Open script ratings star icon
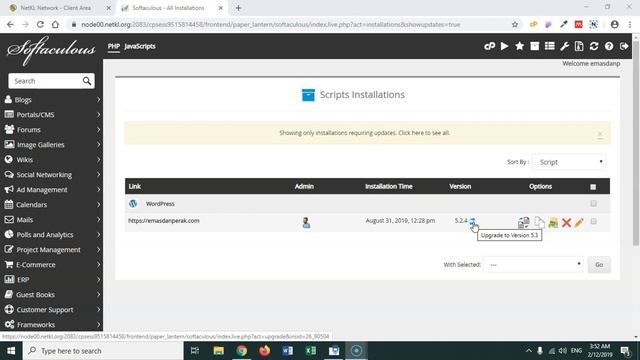The image size is (640, 360). pos(519,46)
